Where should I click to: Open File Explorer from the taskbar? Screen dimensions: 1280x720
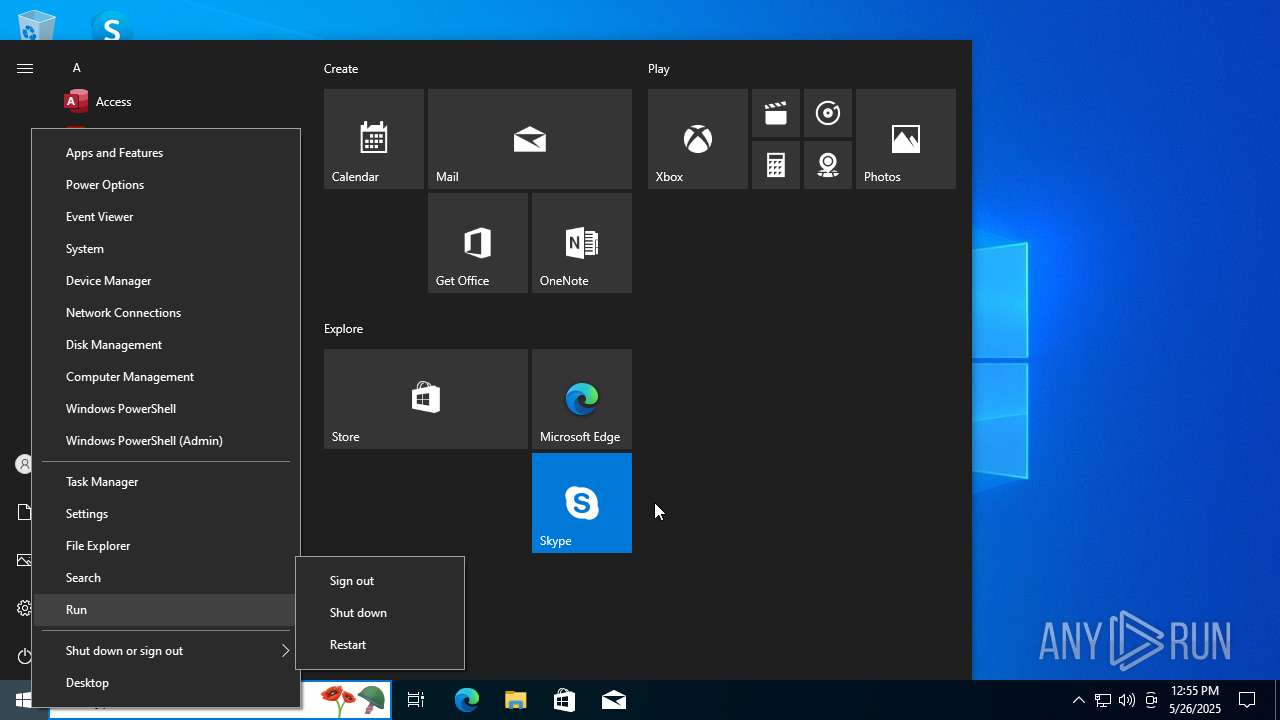pos(516,700)
